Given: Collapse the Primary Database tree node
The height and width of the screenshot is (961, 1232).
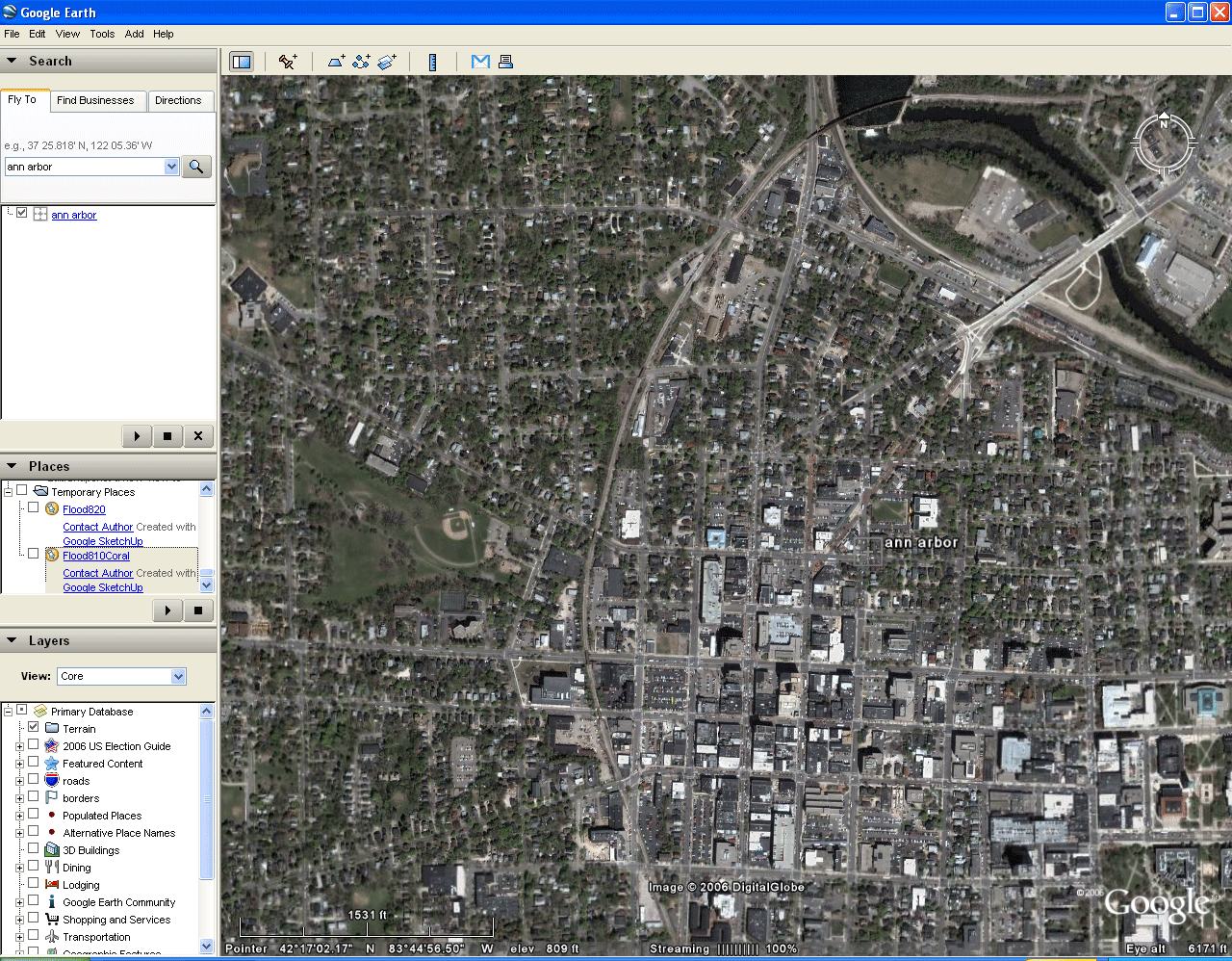Looking at the screenshot, I should click(x=8, y=712).
